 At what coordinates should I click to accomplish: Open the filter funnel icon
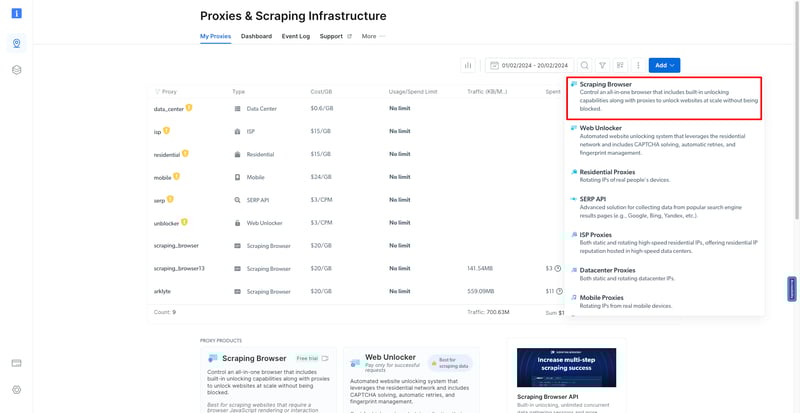603,65
